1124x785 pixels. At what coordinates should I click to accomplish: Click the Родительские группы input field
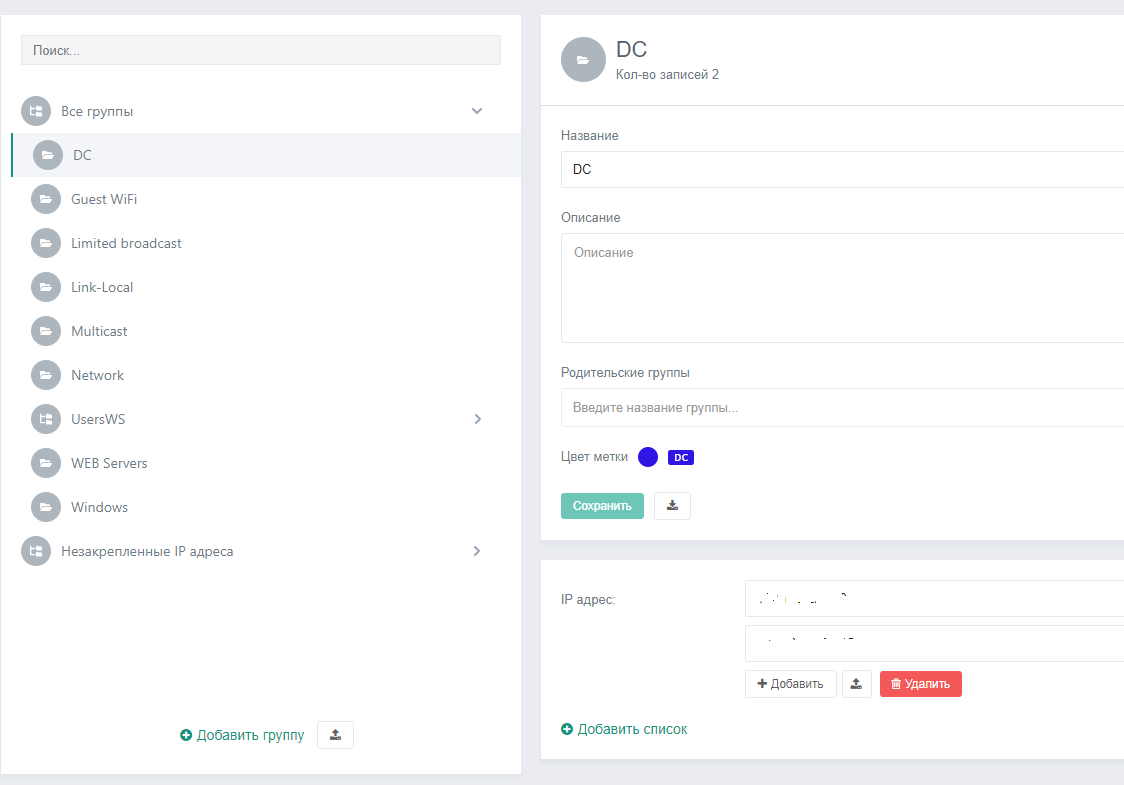coord(840,408)
